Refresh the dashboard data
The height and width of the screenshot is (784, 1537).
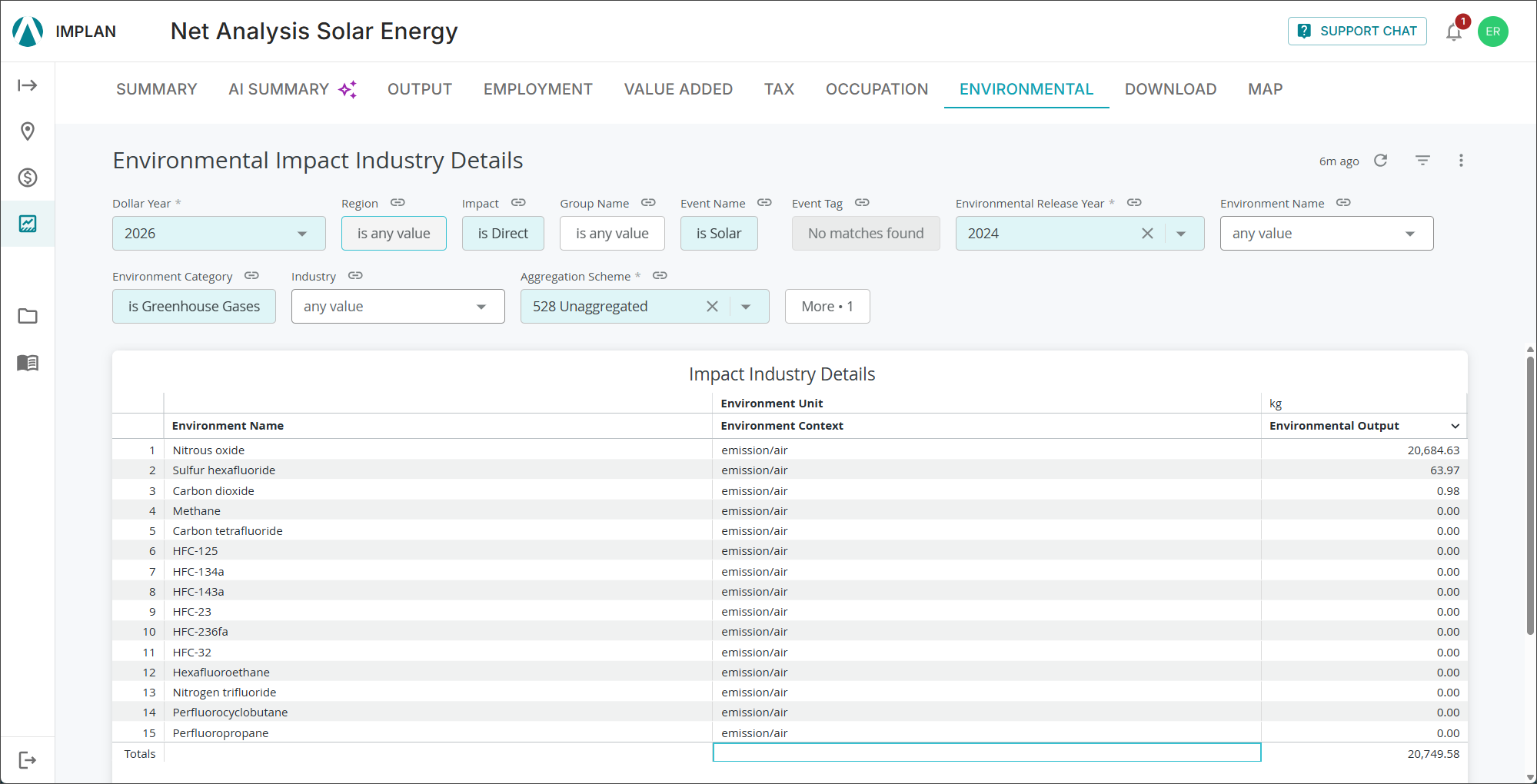tap(1381, 160)
